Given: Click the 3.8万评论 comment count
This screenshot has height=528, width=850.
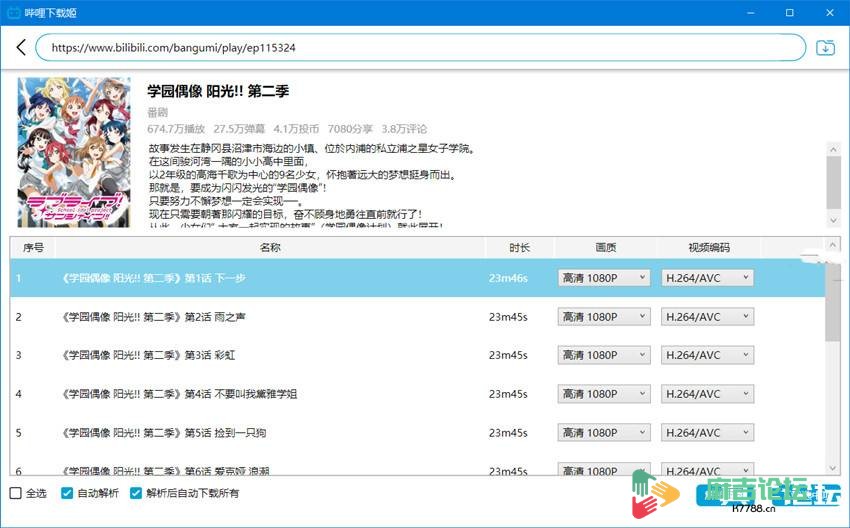Looking at the screenshot, I should tap(404, 129).
